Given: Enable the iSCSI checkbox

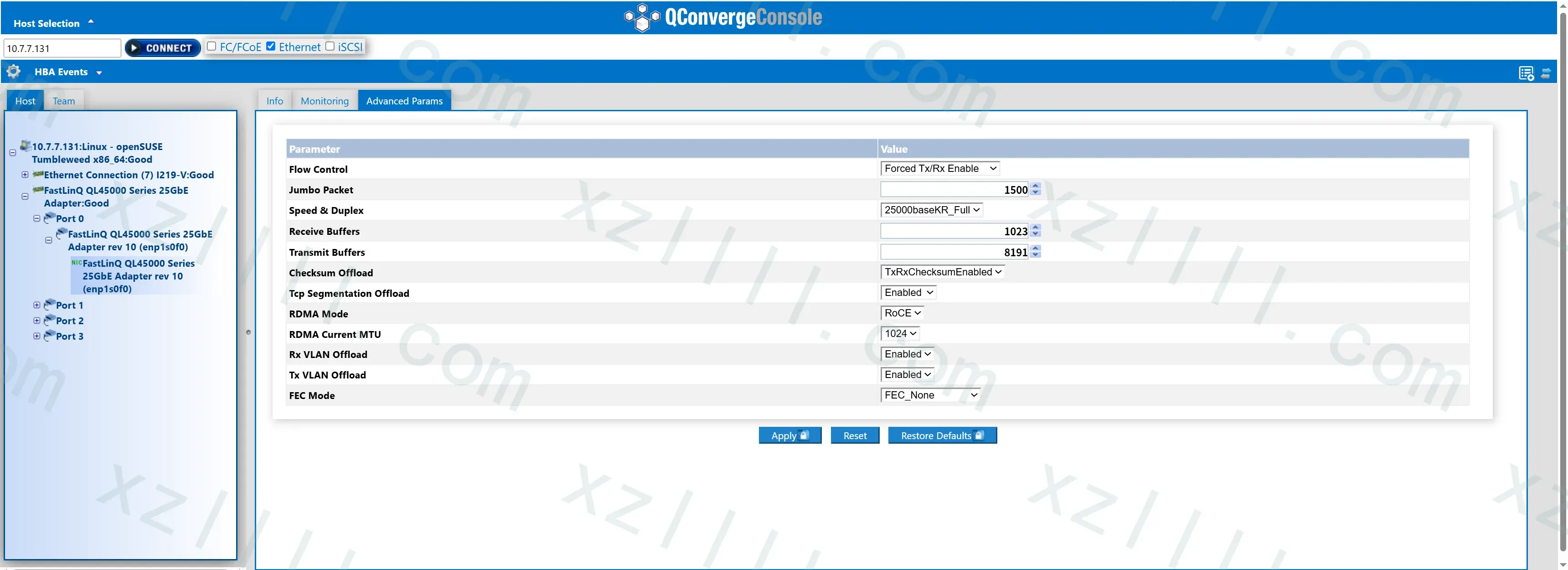Looking at the screenshot, I should [x=329, y=46].
